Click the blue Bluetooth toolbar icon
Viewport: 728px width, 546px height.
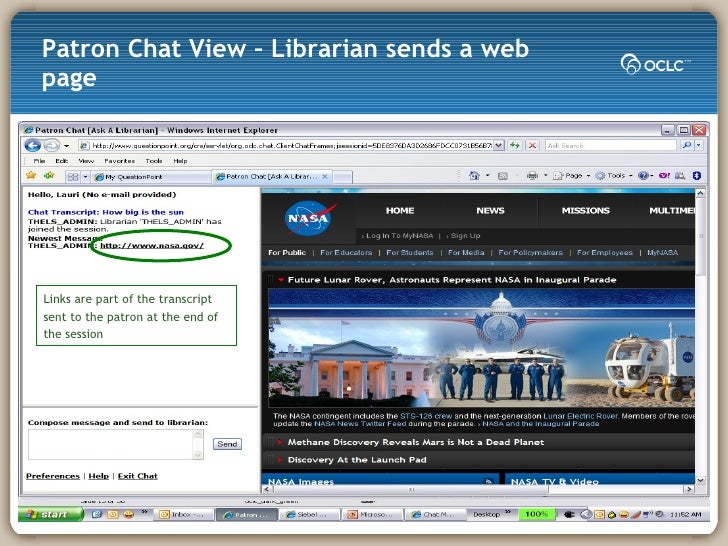(x=696, y=176)
